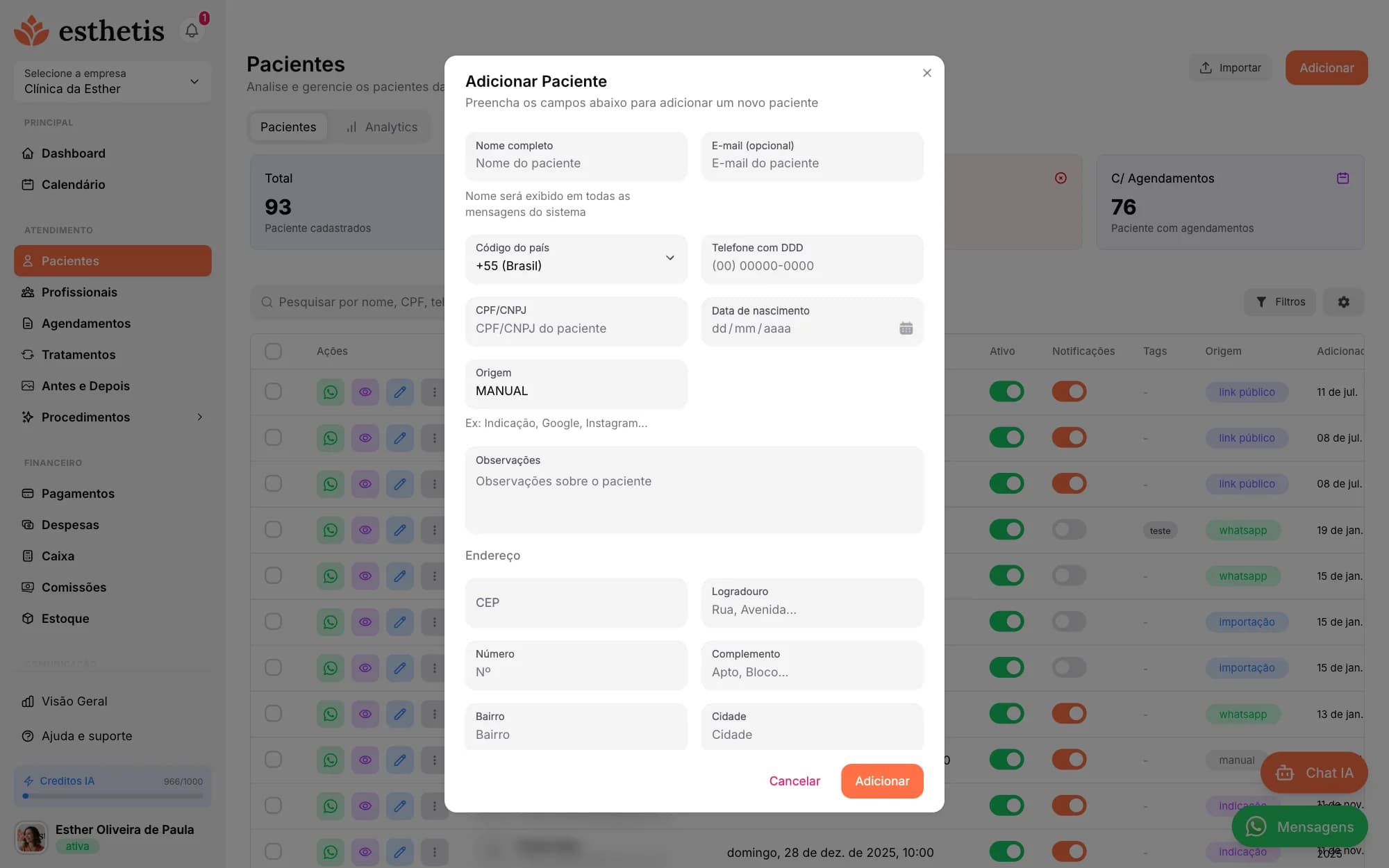
Task: Expand the Selecione a empresa selector
Action: tap(113, 81)
